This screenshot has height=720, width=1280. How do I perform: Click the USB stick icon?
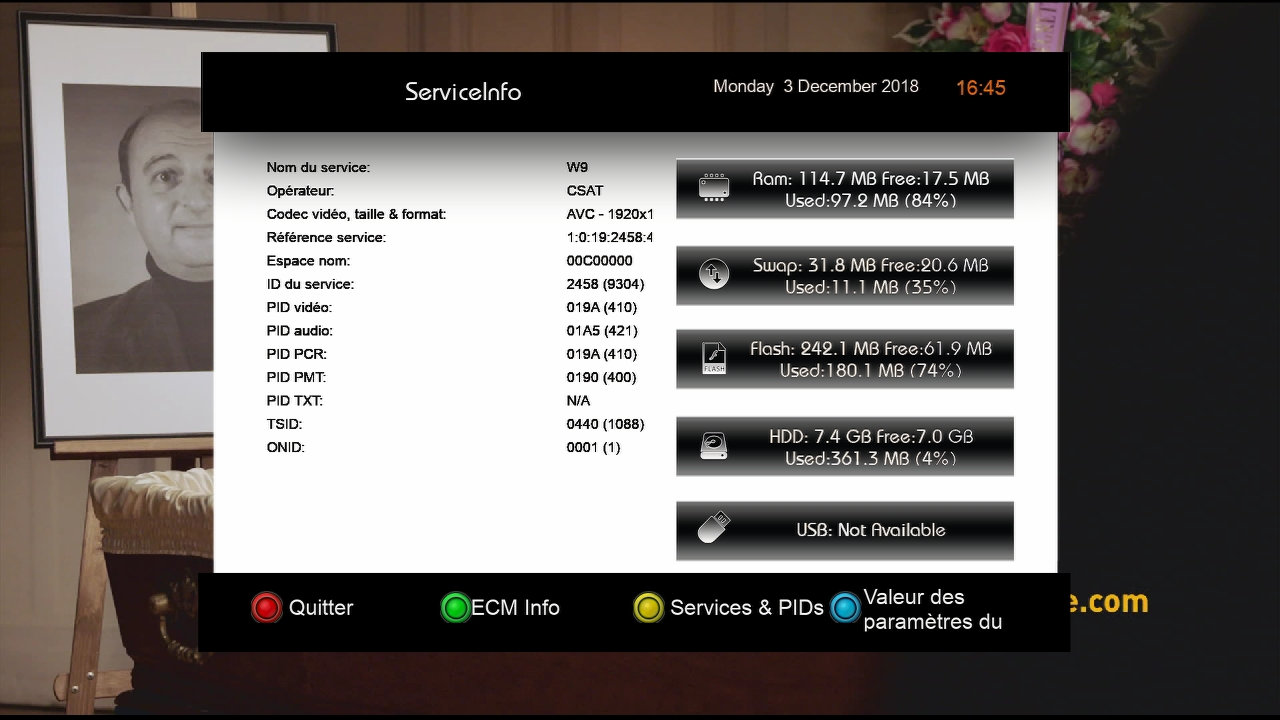[x=713, y=528]
